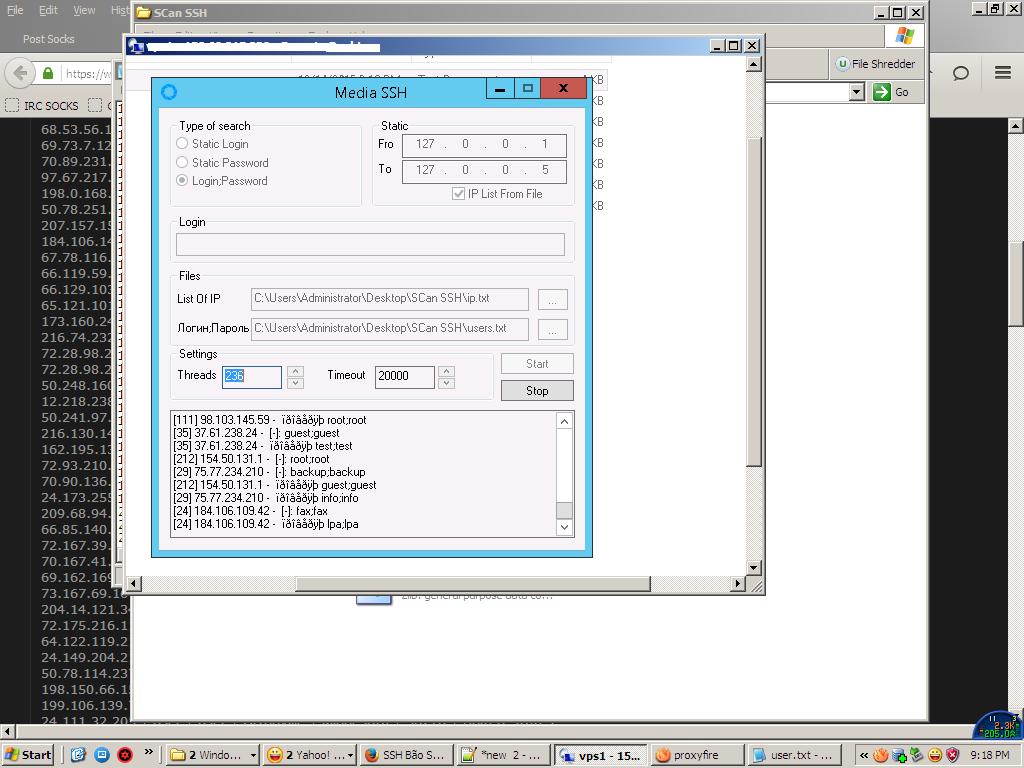Click remote desktop horizontal scroll right arrow
Viewport: 1024px width, 768px height.
738,583
